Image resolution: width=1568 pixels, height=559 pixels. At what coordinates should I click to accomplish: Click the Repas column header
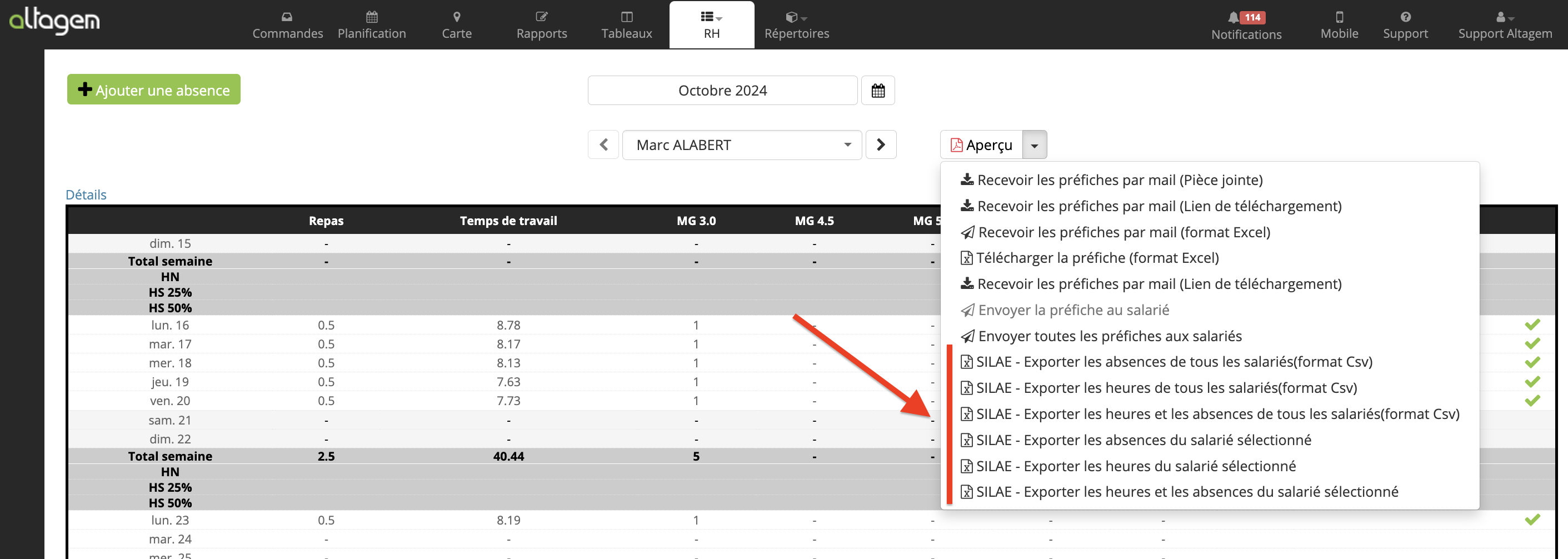326,221
